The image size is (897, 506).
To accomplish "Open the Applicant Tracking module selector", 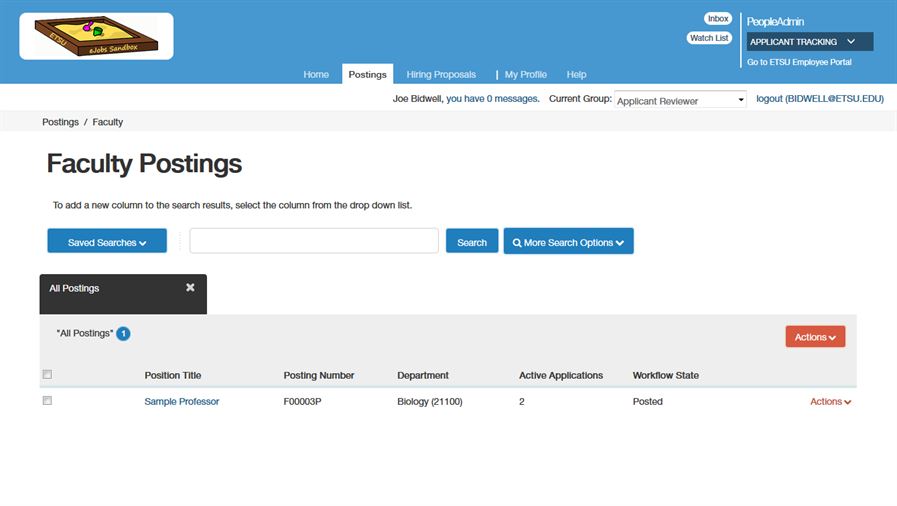I will pos(809,42).
